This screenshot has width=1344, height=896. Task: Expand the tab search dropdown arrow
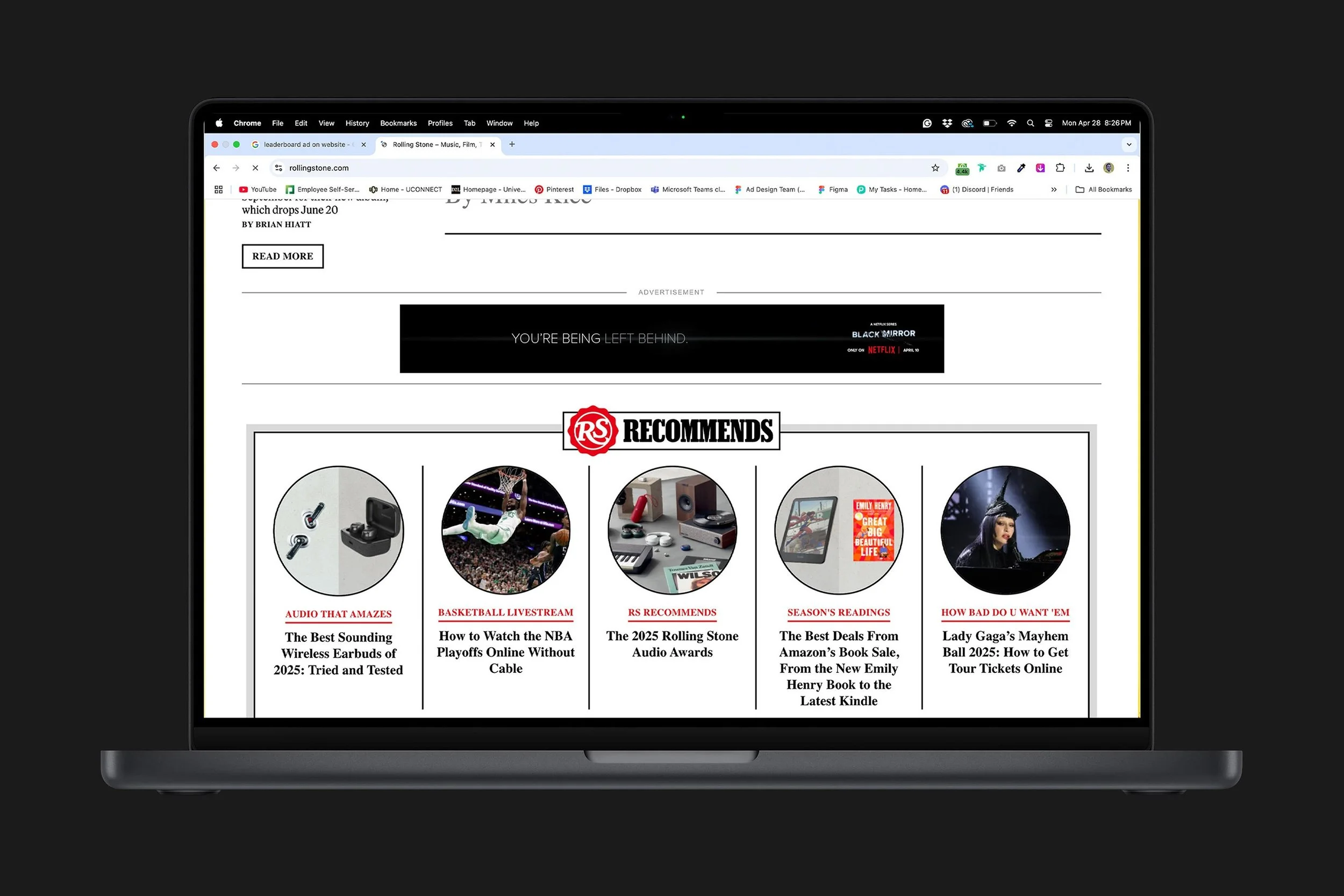pos(1128,145)
